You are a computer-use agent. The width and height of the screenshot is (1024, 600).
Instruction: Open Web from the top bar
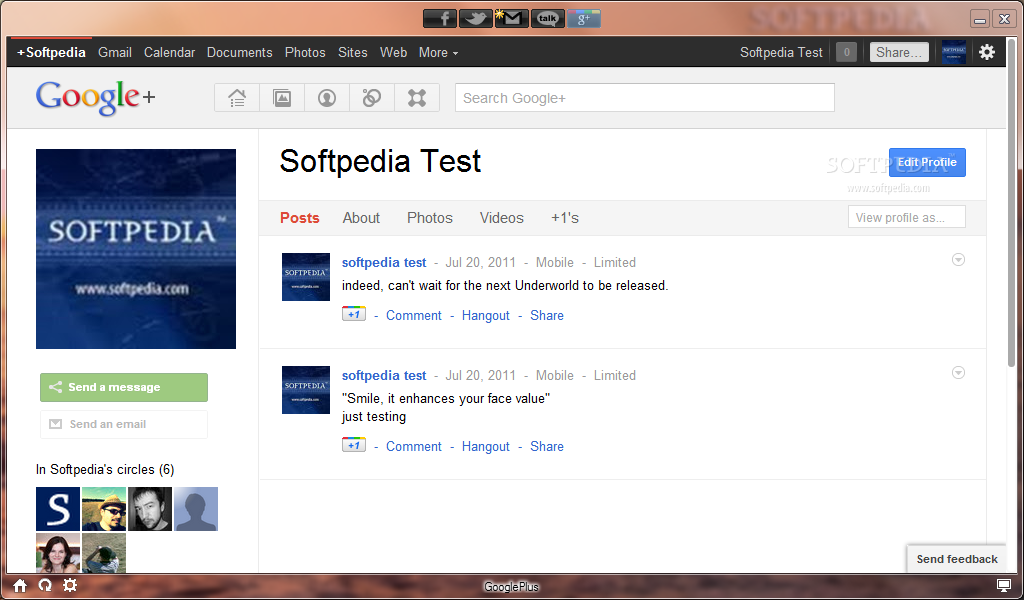393,52
